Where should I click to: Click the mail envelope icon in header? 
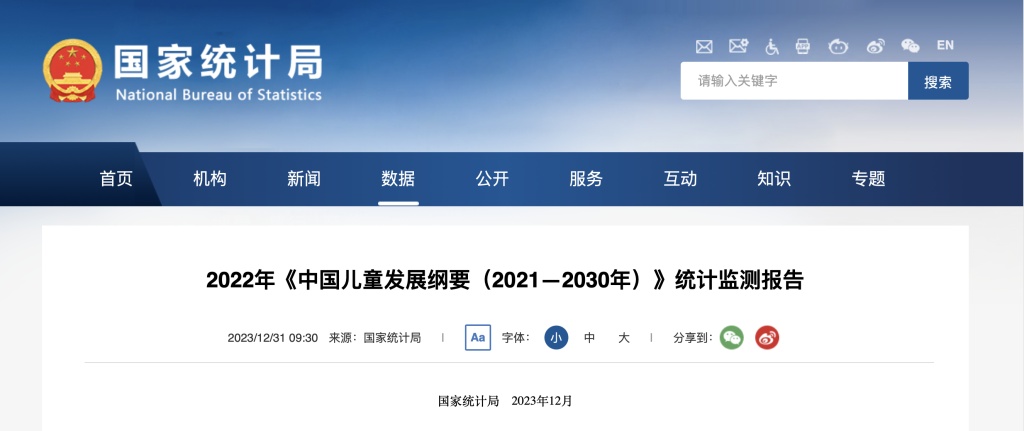[704, 46]
